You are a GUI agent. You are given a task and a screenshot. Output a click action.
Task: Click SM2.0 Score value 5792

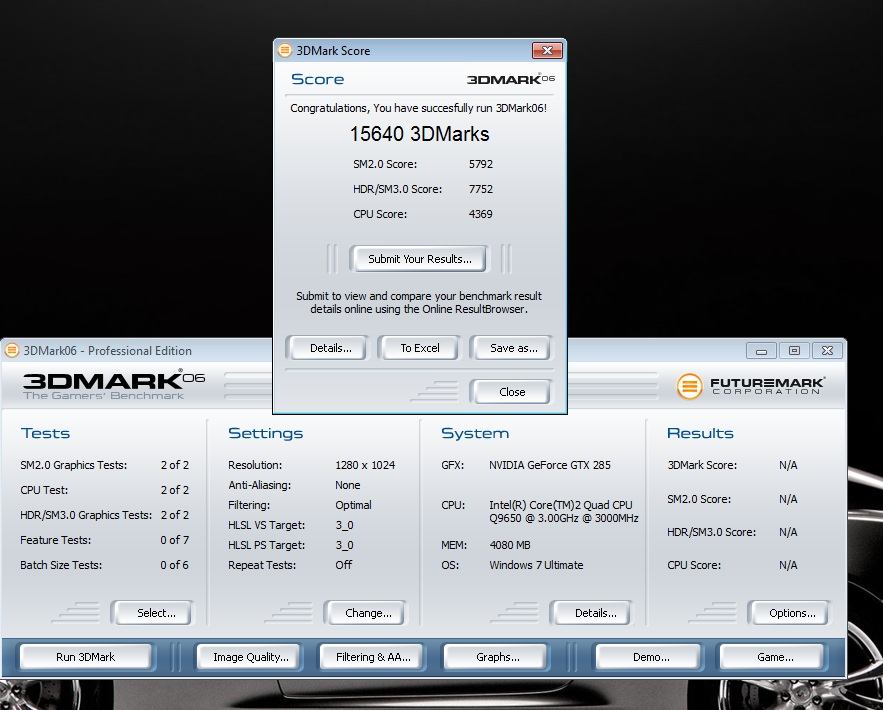point(480,164)
